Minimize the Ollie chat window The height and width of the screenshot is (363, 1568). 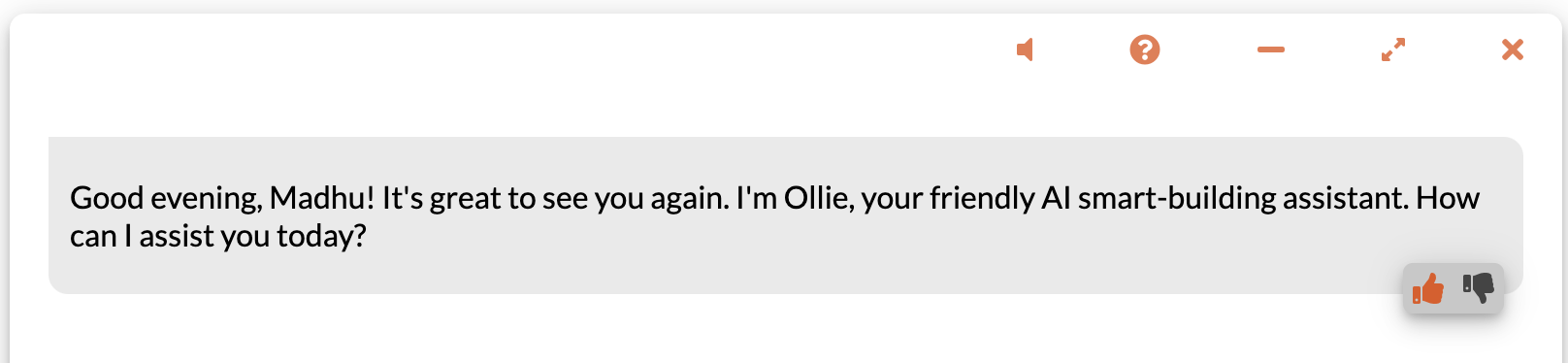tap(1271, 49)
